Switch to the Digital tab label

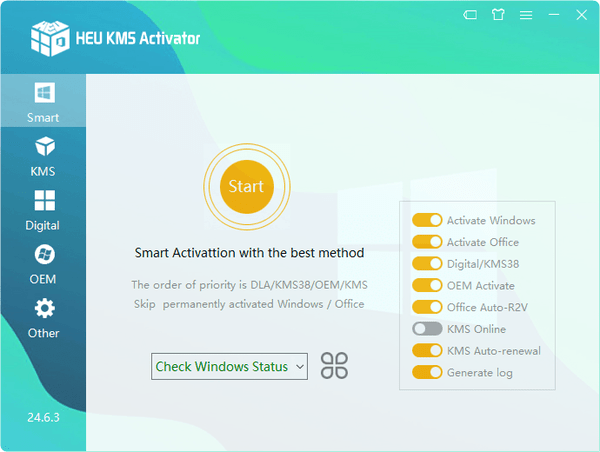[x=42, y=225]
